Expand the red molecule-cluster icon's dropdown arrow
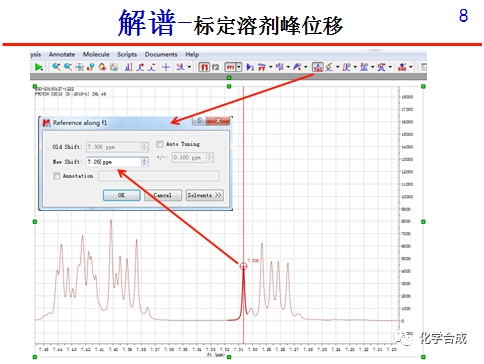The height and width of the screenshot is (364, 484). click(411, 67)
